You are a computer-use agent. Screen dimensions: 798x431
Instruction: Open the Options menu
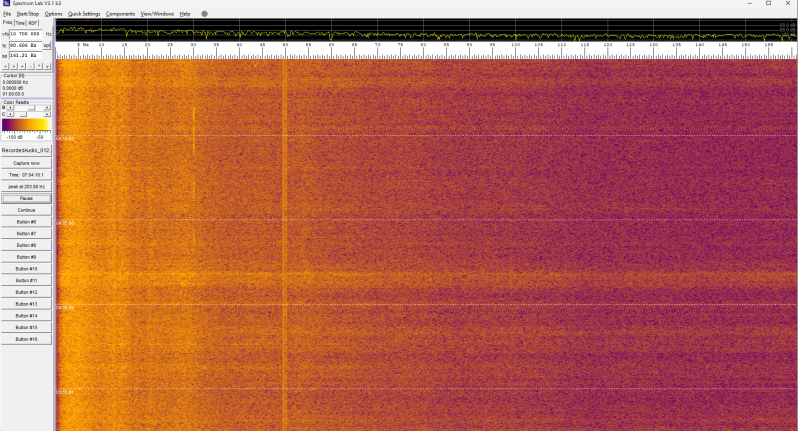pyautogui.click(x=53, y=14)
